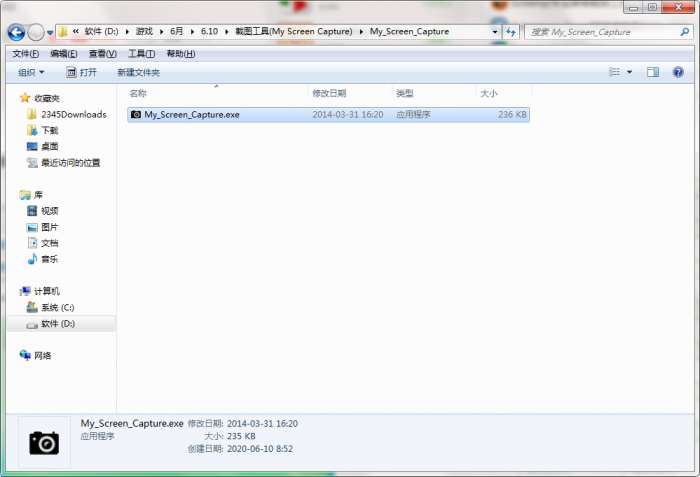This screenshot has width=700, height=477.
Task: Open the 文件(F) menu
Action: click(x=25, y=54)
